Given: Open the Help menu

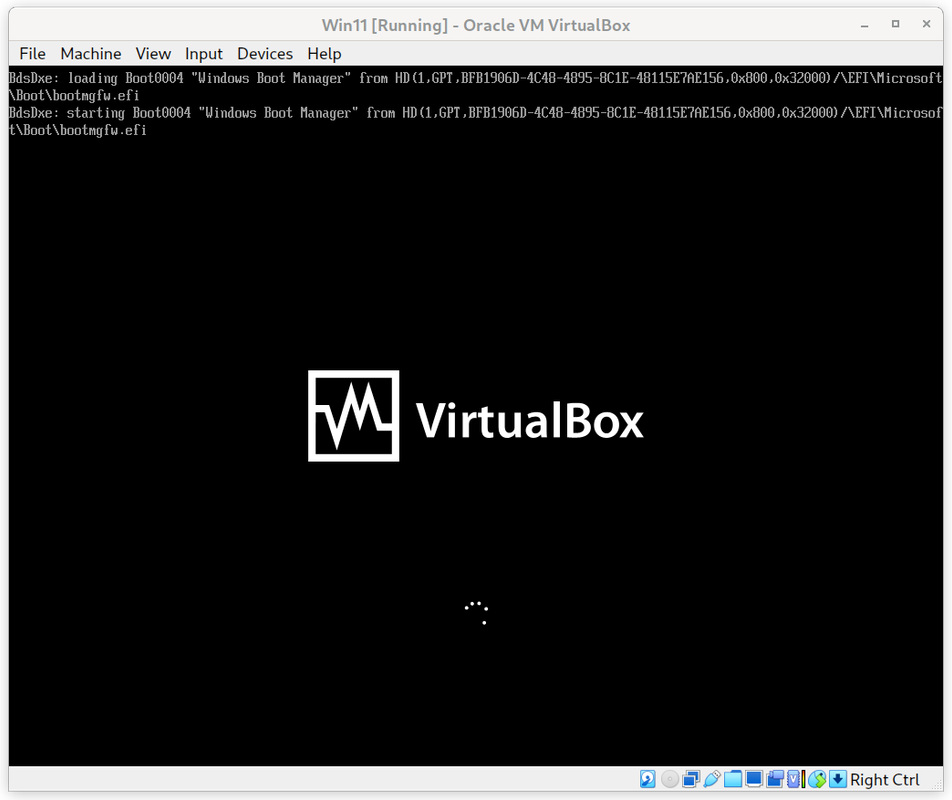Looking at the screenshot, I should [x=324, y=53].
